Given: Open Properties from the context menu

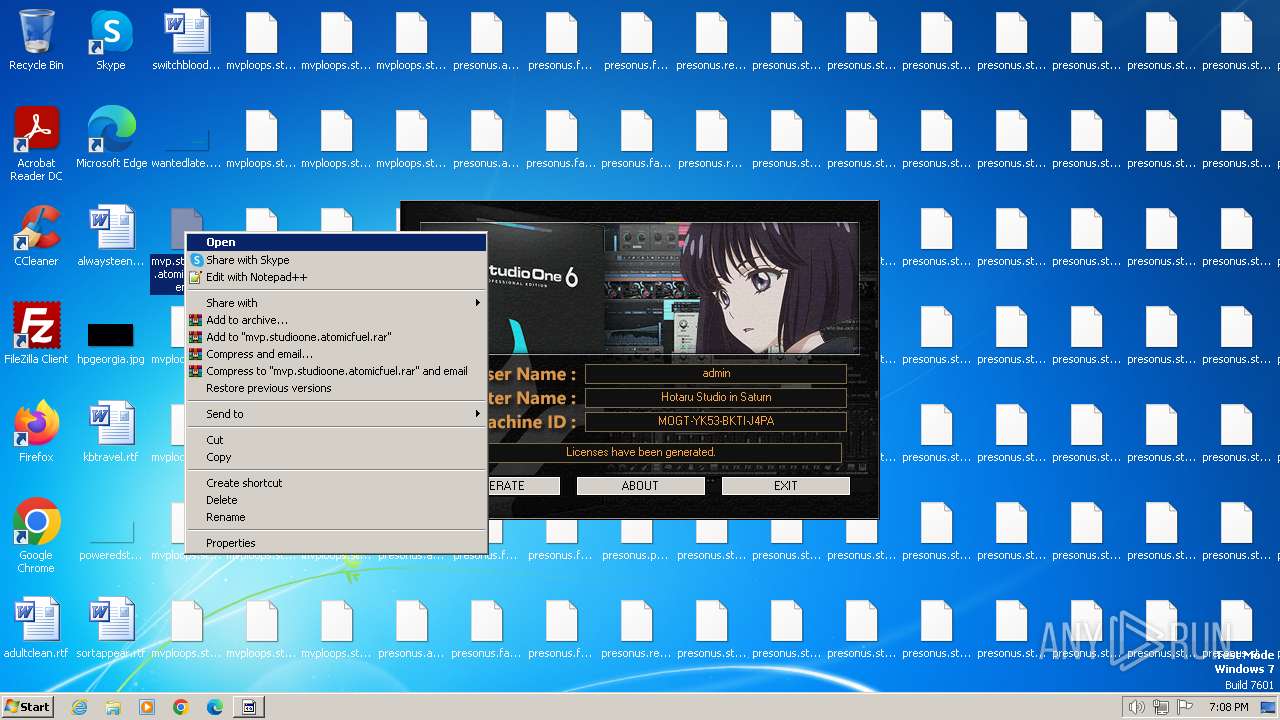Looking at the screenshot, I should (337, 543).
